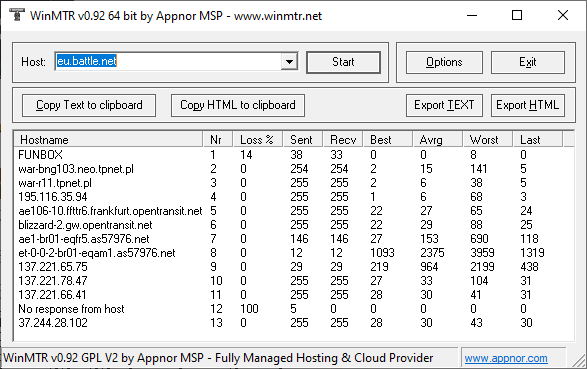Screen dimensions: 587x369
Task: Click Export HTML button
Action: (x=528, y=105)
